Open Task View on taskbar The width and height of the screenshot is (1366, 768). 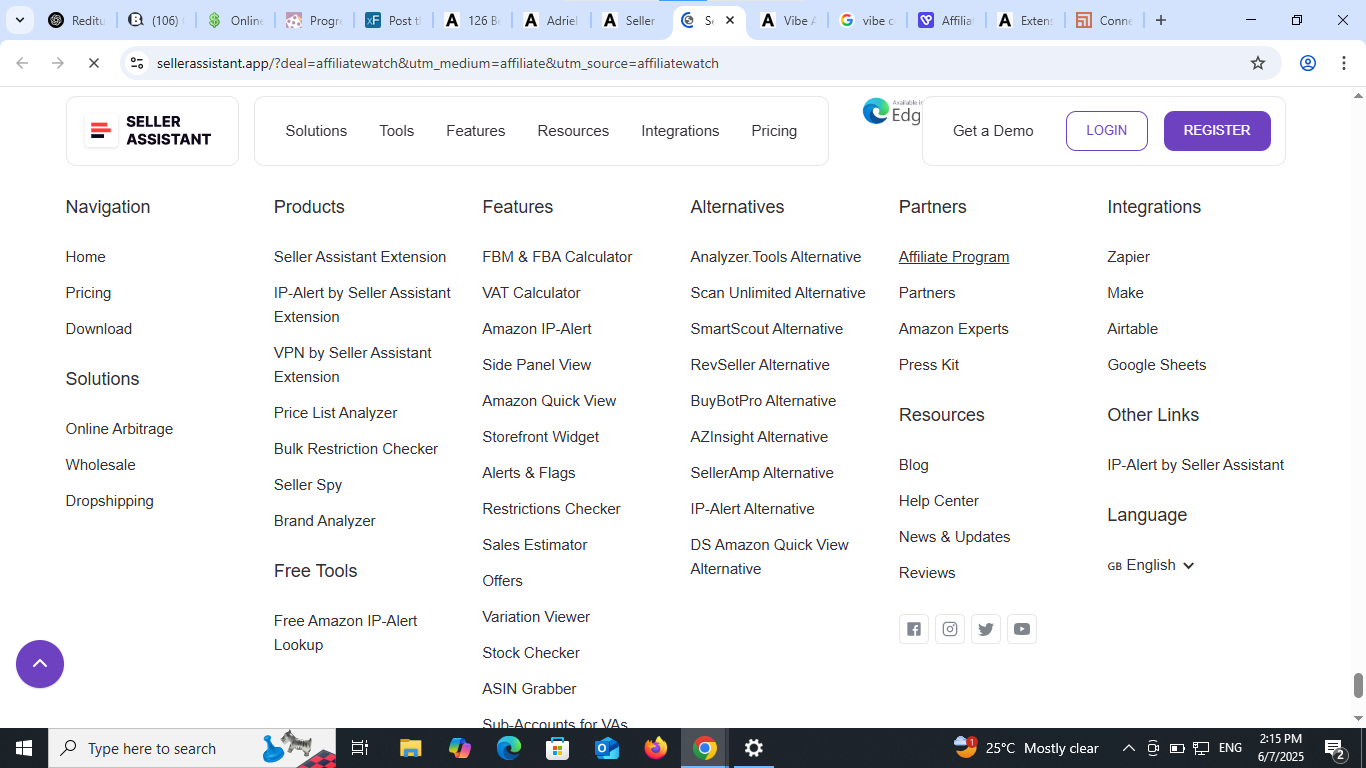360,748
